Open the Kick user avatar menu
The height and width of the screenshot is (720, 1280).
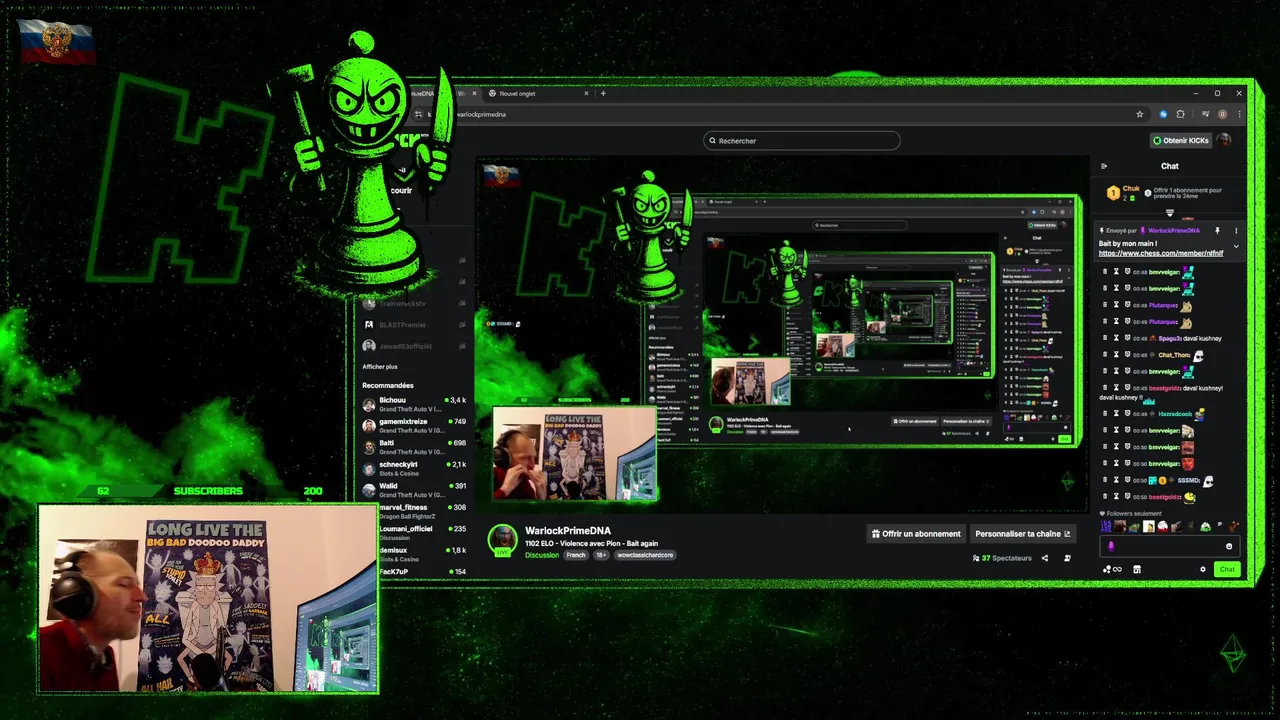[1224, 140]
